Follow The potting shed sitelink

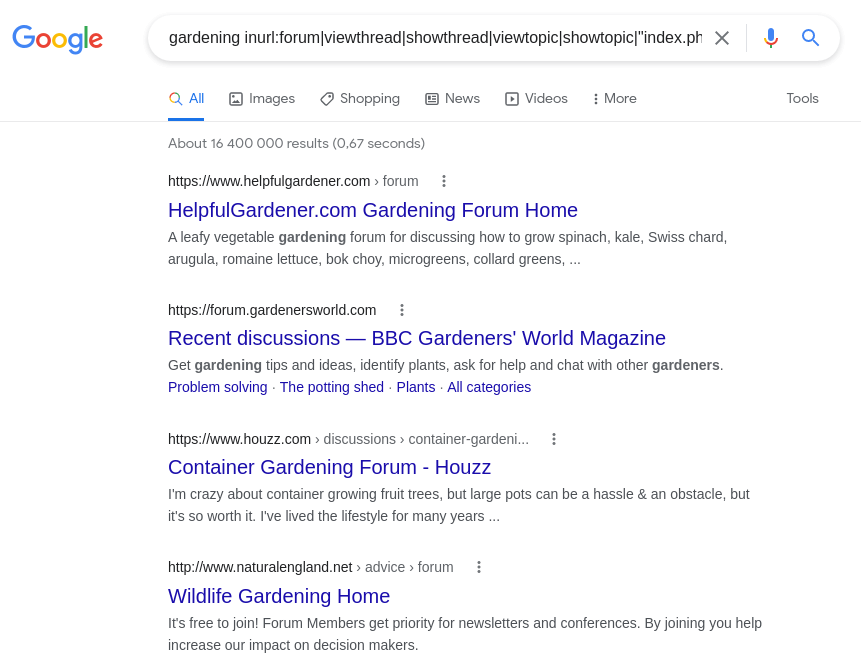coord(332,387)
